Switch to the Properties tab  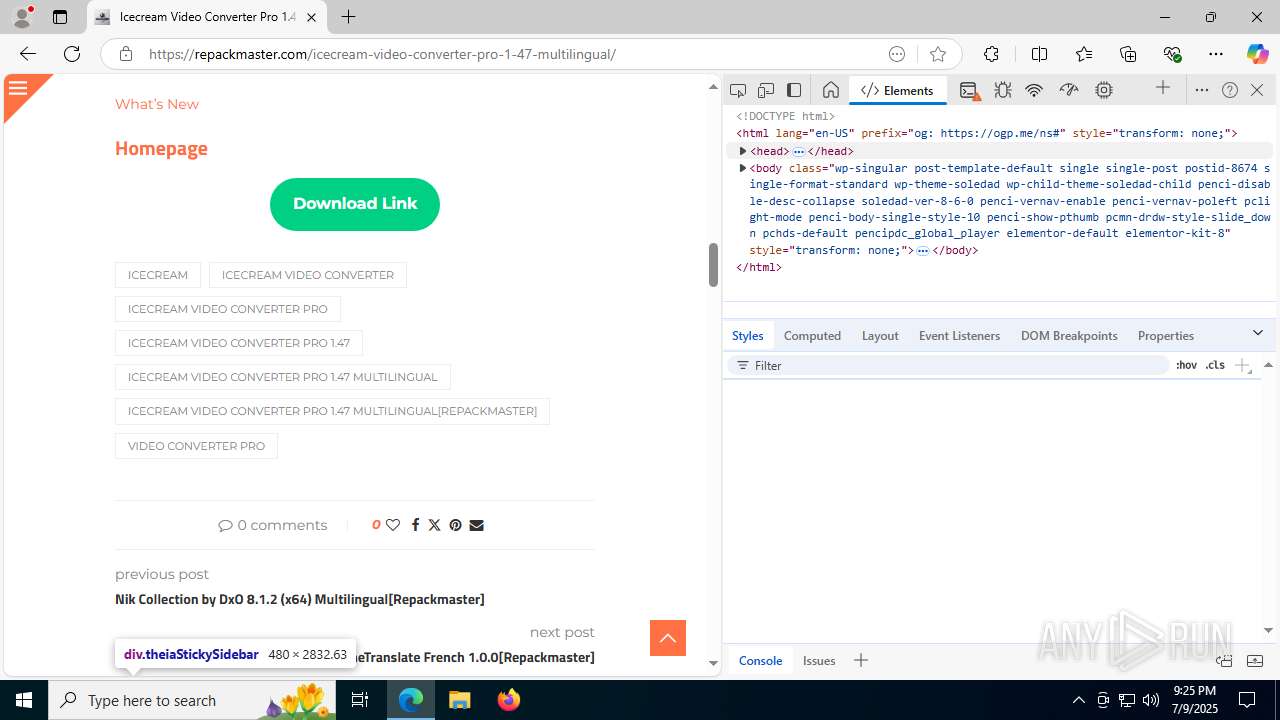point(1165,335)
